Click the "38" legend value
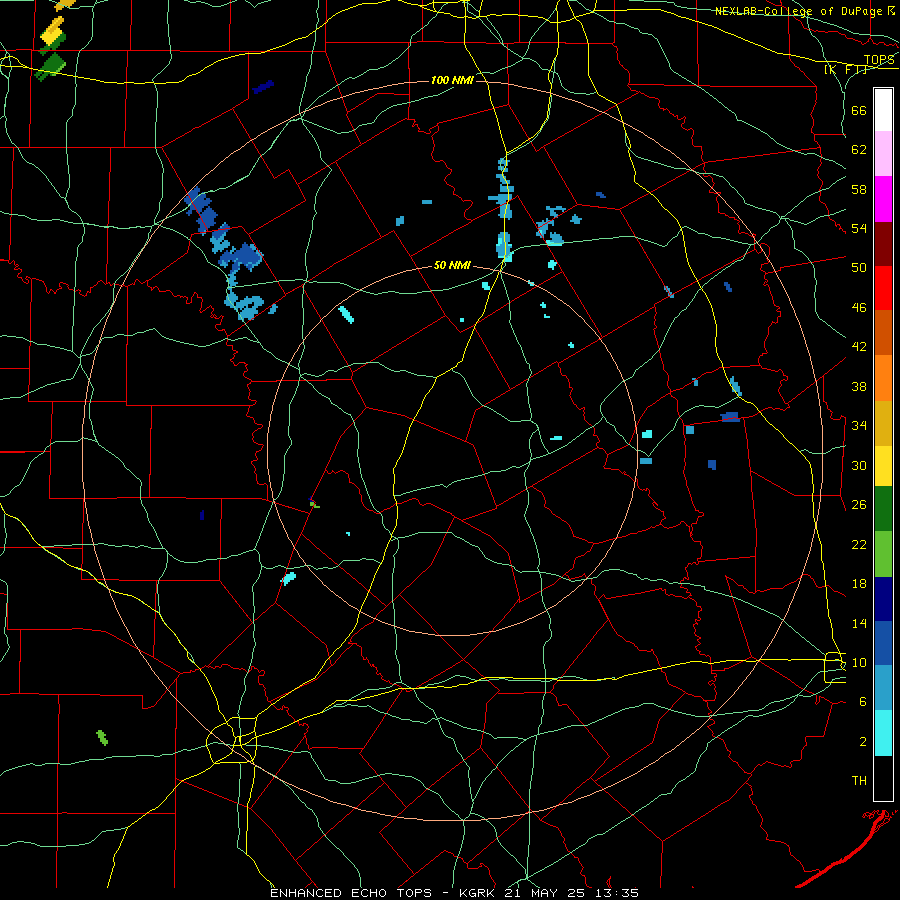Screen dimensions: 900x900 859,386
